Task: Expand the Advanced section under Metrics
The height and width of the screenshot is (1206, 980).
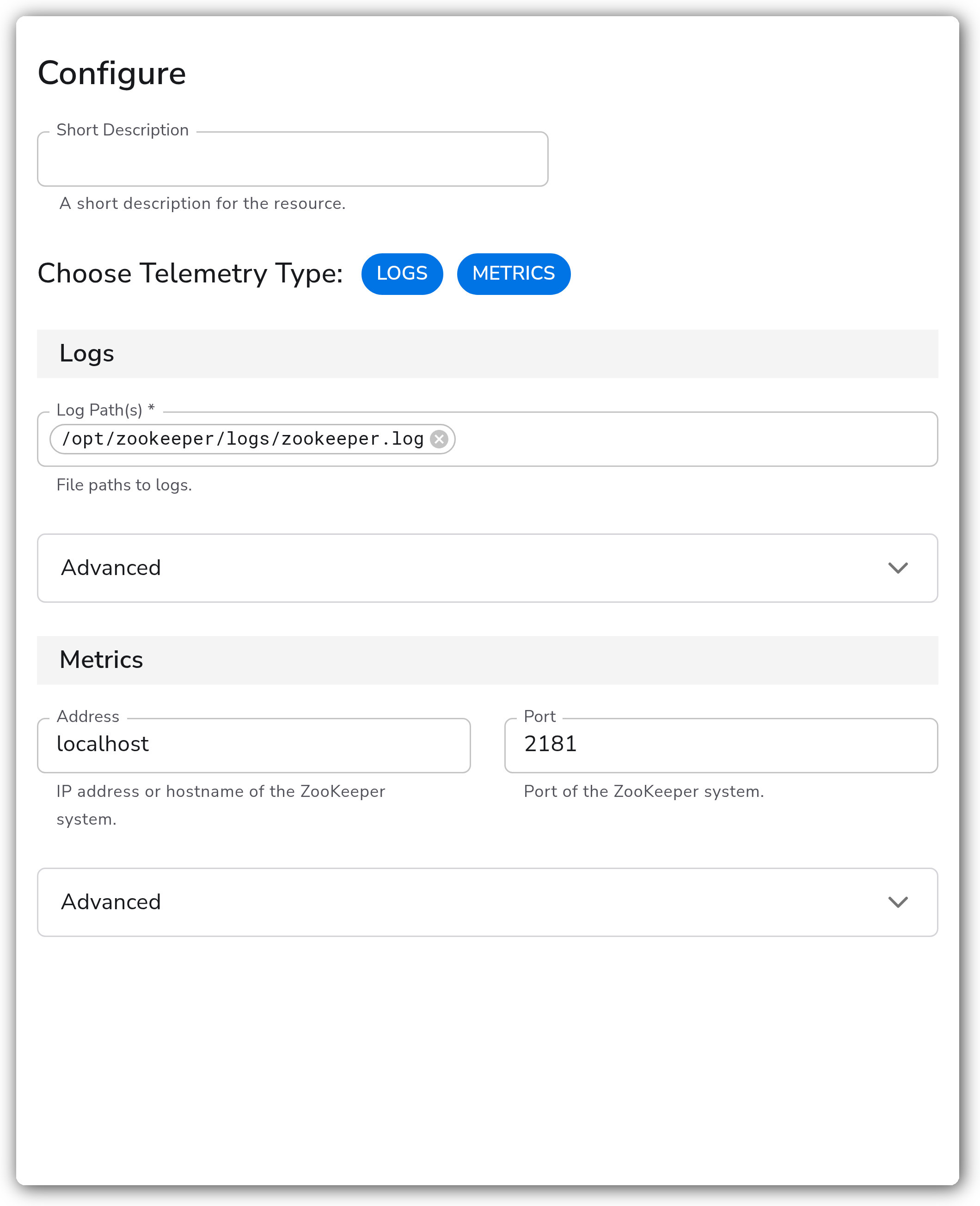Action: point(488,902)
